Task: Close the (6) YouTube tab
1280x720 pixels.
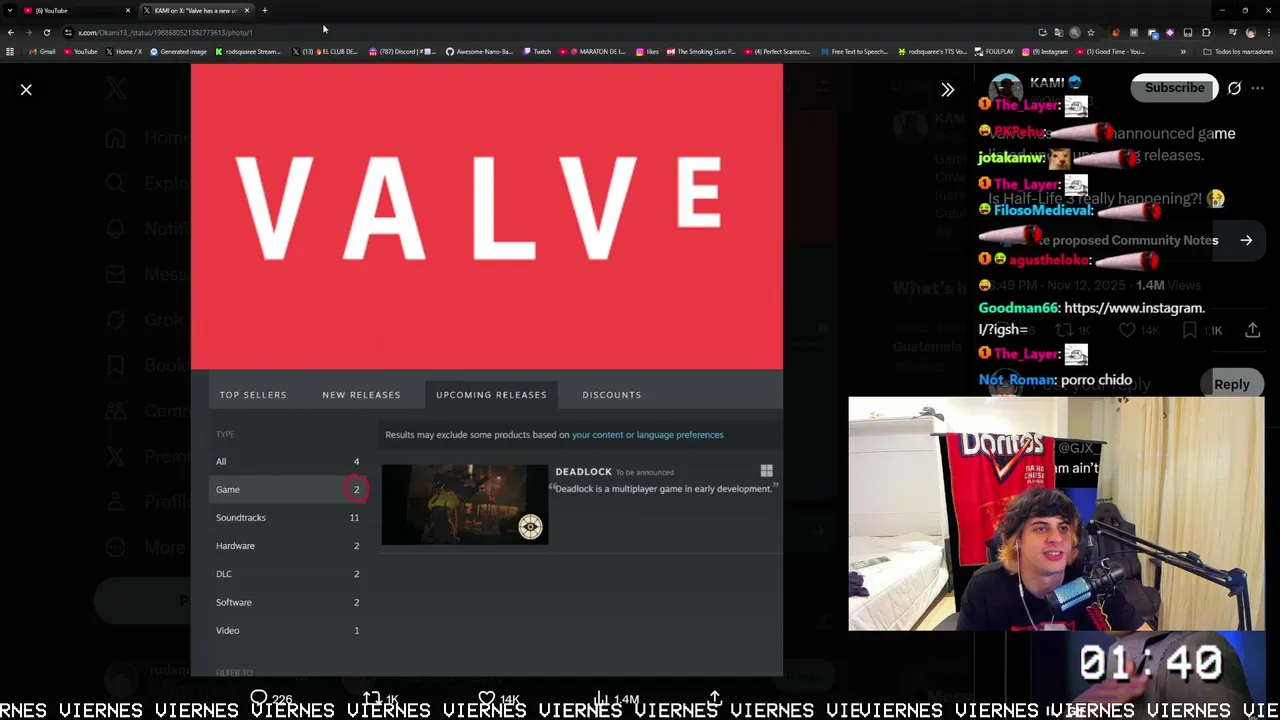Action: click(128, 10)
